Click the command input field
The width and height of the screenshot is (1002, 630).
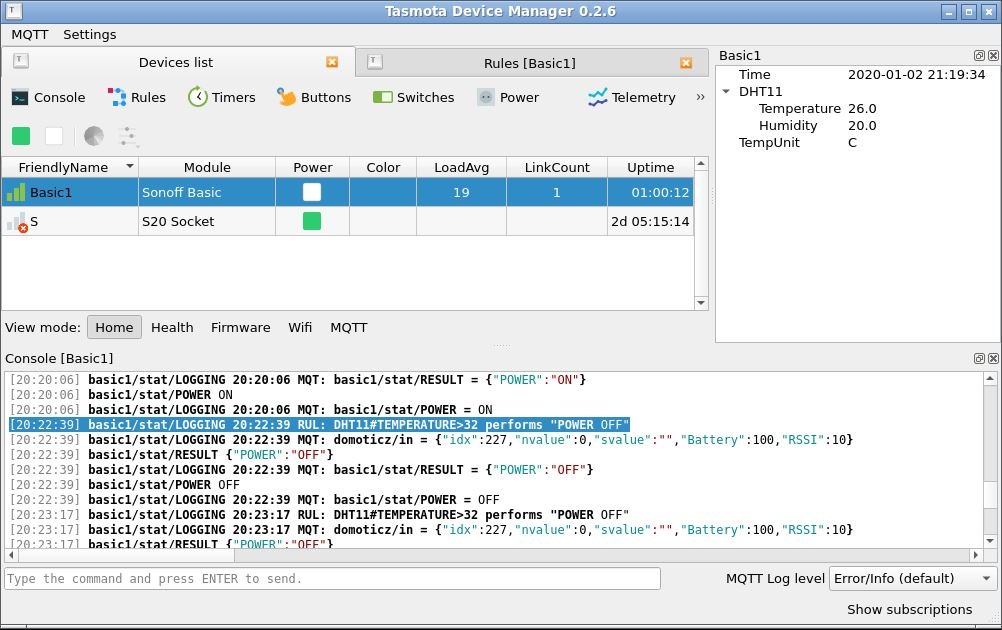click(332, 579)
